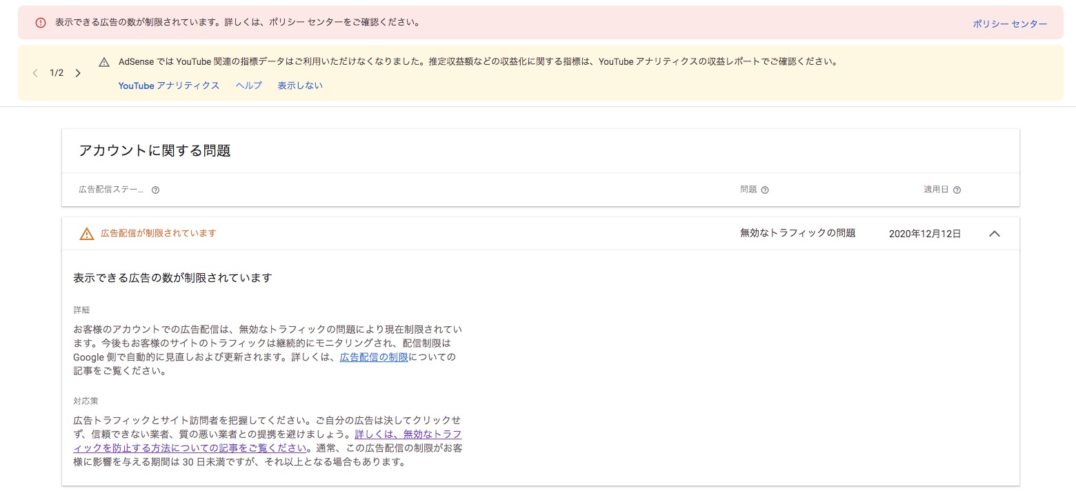Image resolution: width=1076 pixels, height=500 pixels.
Task: Click the 詳細 section label
Action: click(x=82, y=310)
